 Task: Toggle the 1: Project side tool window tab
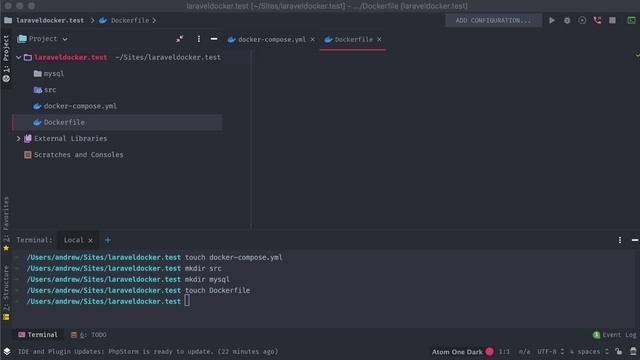(6, 58)
